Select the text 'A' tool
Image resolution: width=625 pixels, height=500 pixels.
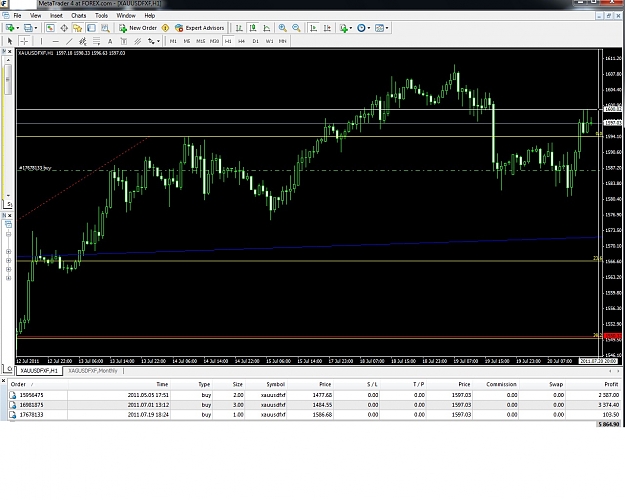coord(110,41)
